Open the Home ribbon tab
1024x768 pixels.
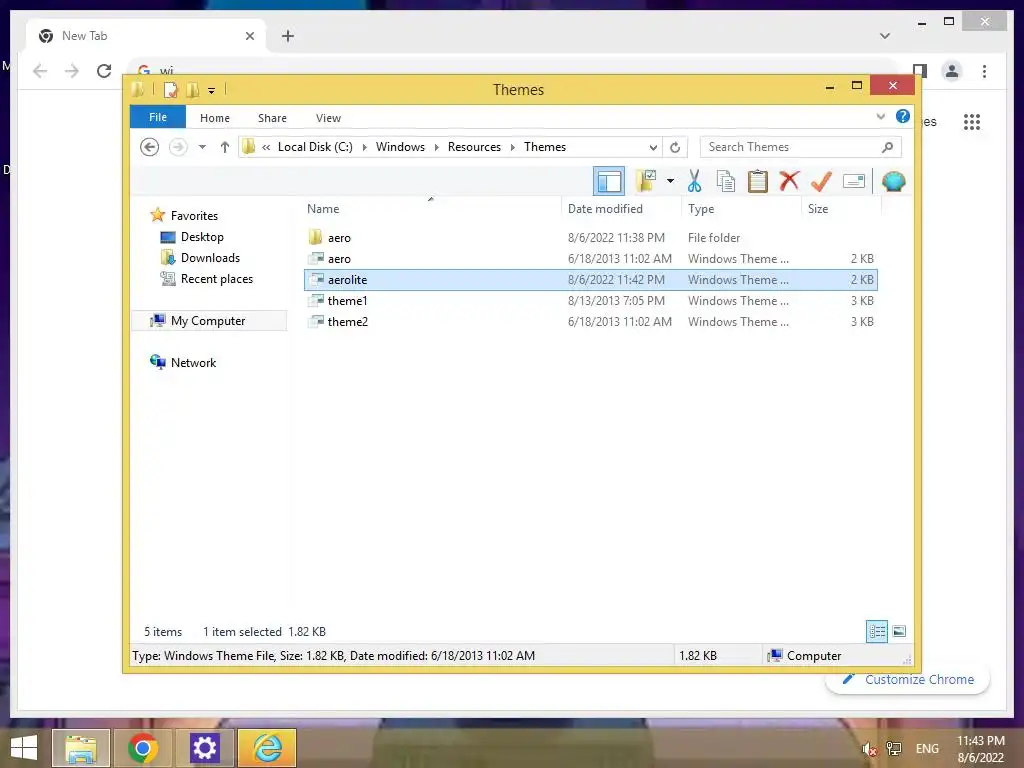[x=215, y=118]
